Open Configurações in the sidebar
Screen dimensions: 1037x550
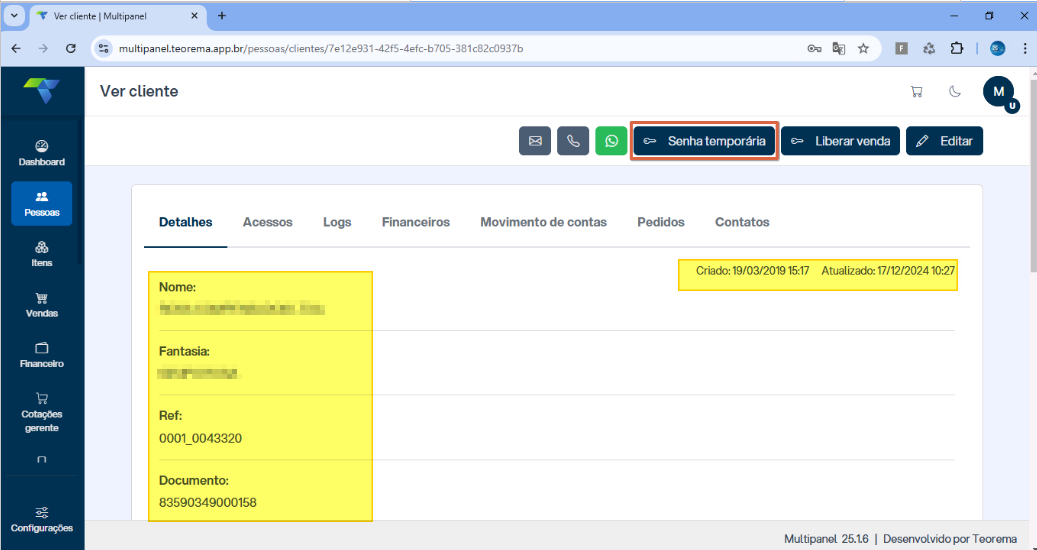click(42, 520)
